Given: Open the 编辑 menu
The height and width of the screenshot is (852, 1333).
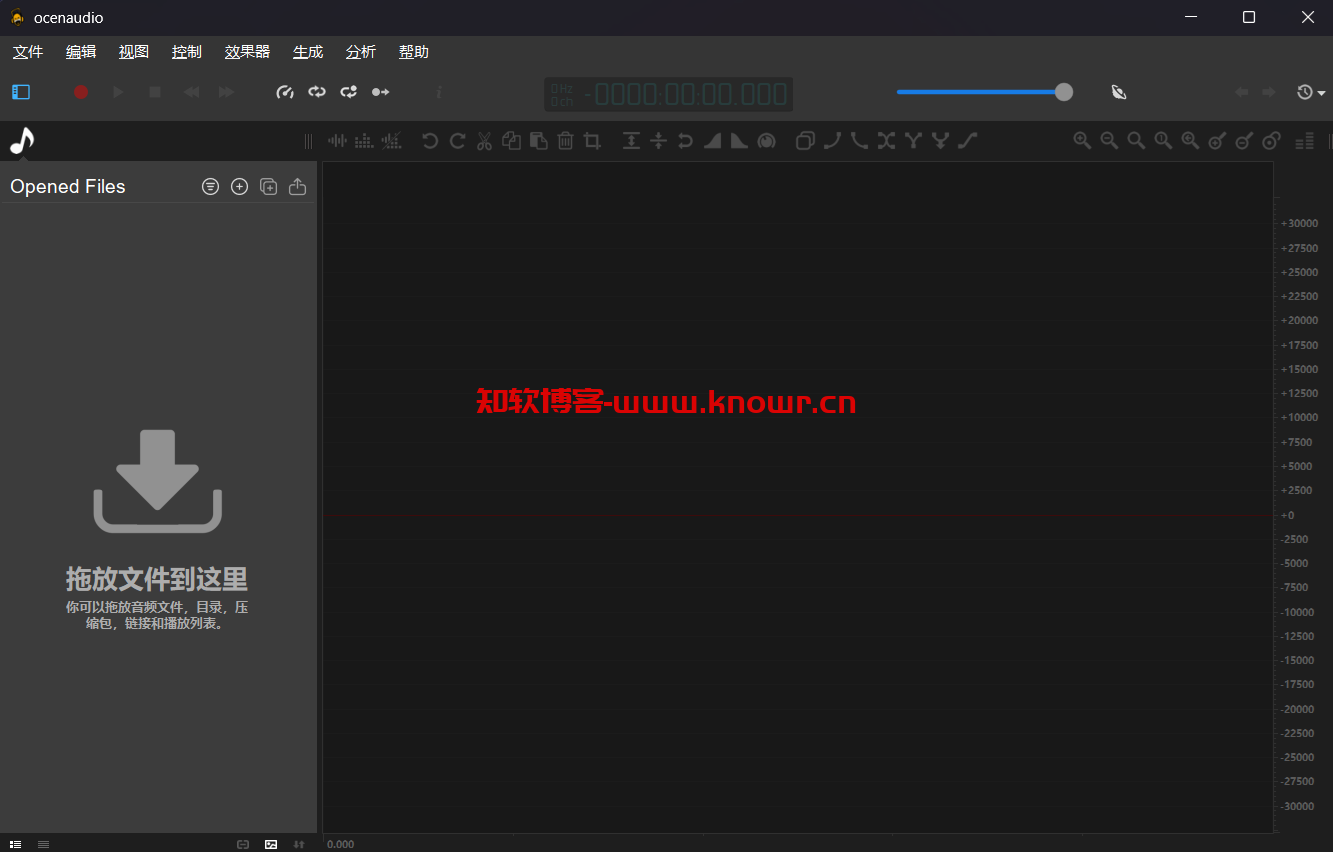Looking at the screenshot, I should coord(81,52).
